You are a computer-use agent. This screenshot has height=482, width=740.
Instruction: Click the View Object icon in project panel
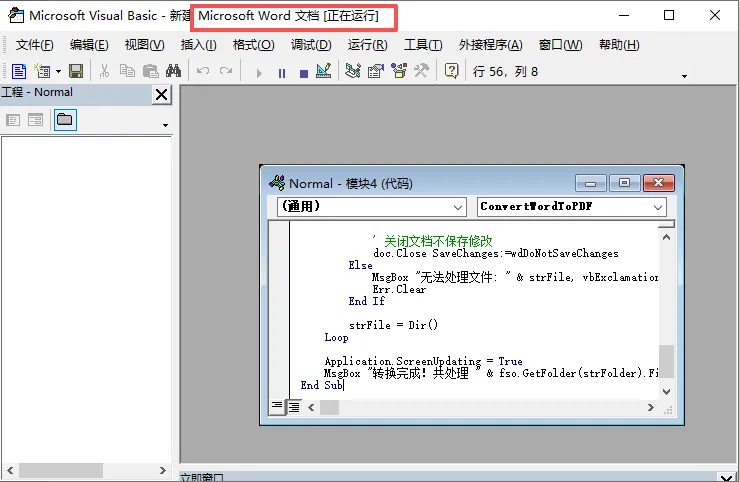coord(35,120)
